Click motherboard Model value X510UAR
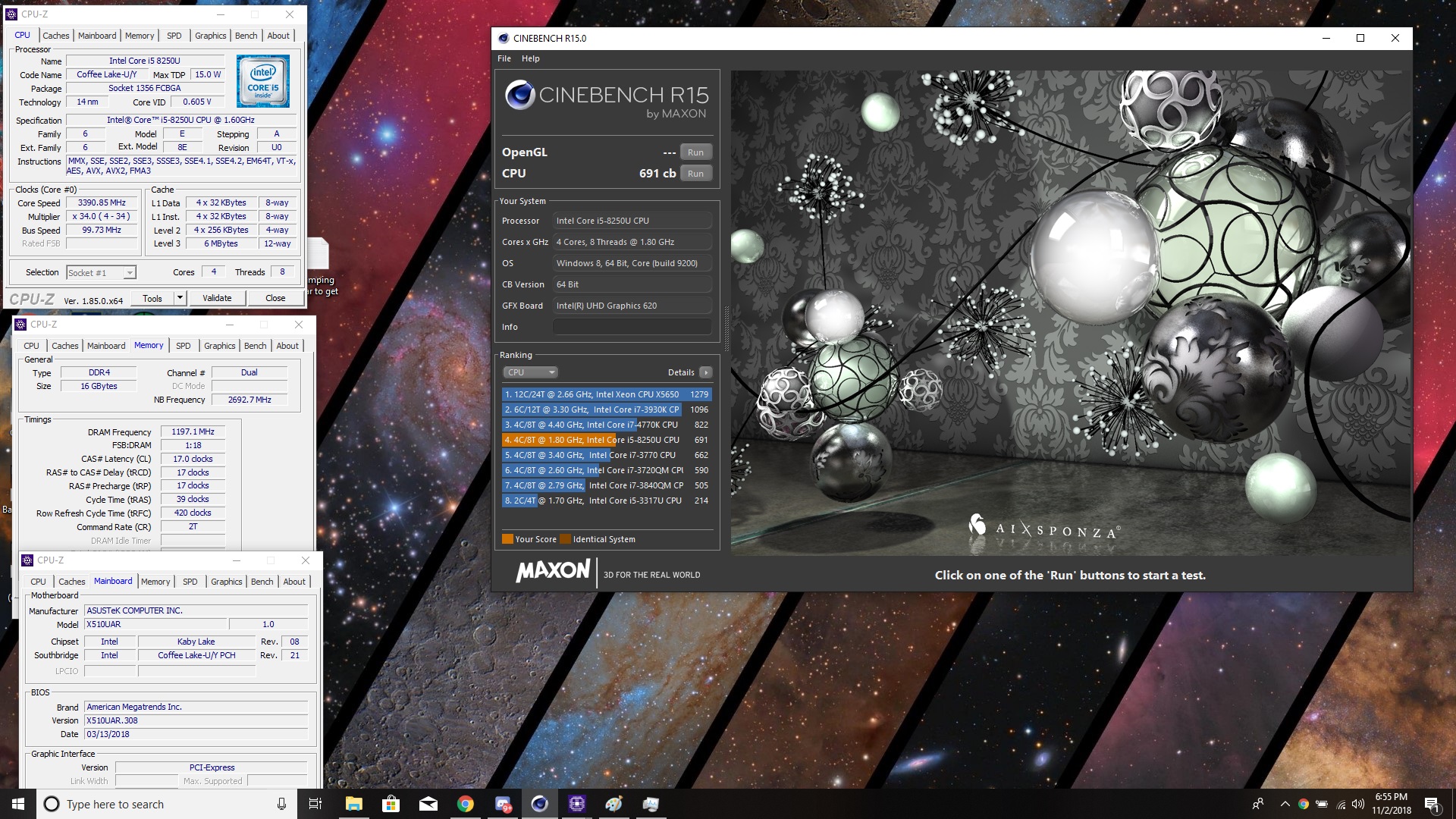 [155, 625]
